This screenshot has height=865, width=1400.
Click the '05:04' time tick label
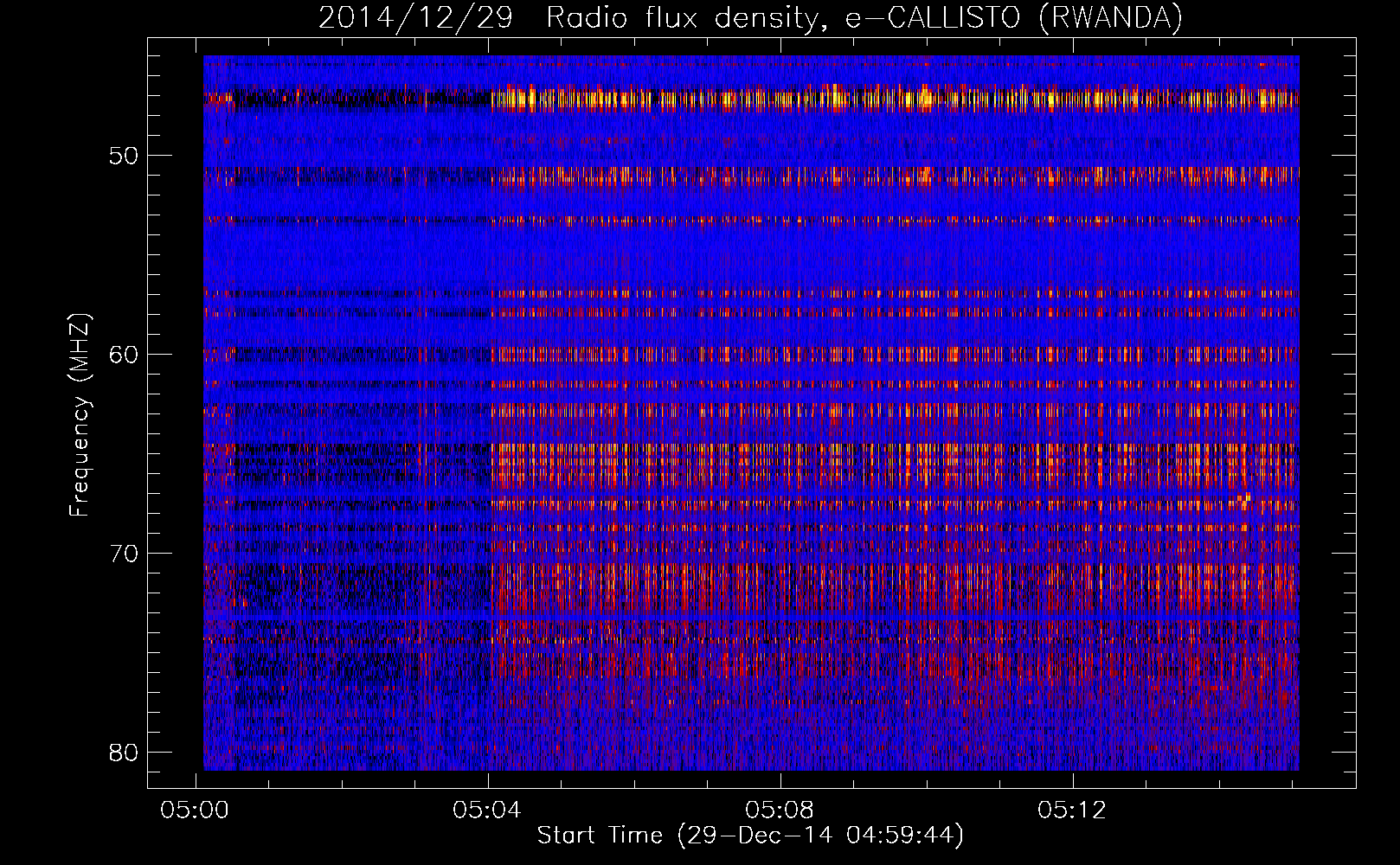487,811
